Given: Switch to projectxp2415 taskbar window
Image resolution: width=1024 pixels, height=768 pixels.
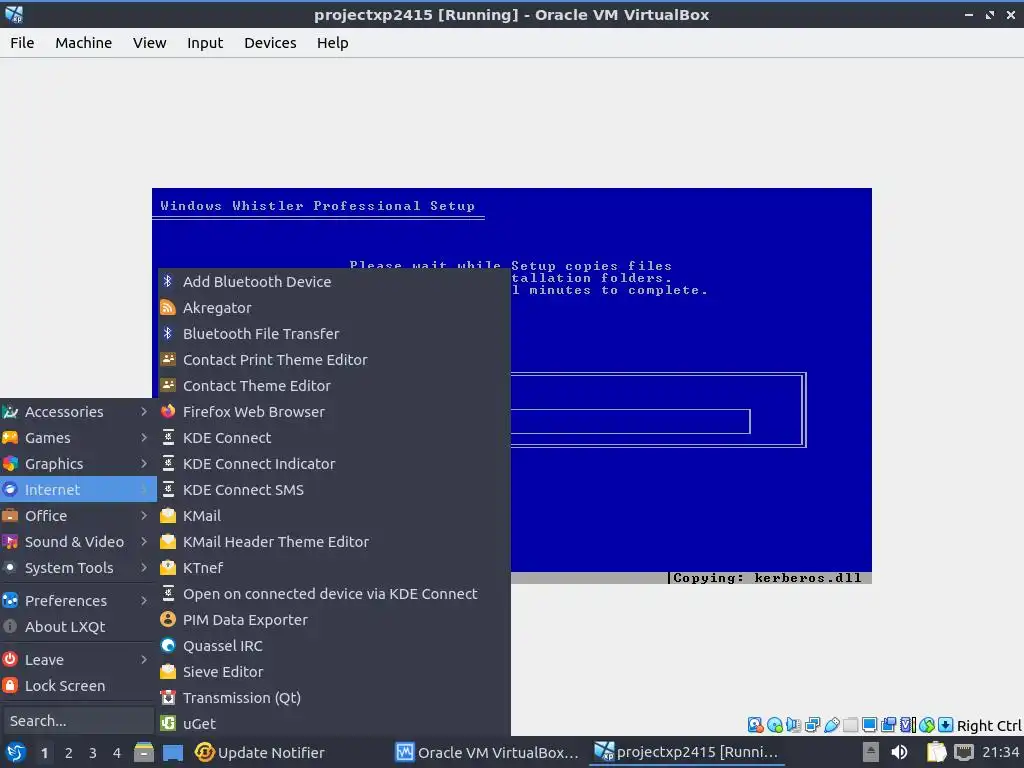Looking at the screenshot, I should [687, 752].
